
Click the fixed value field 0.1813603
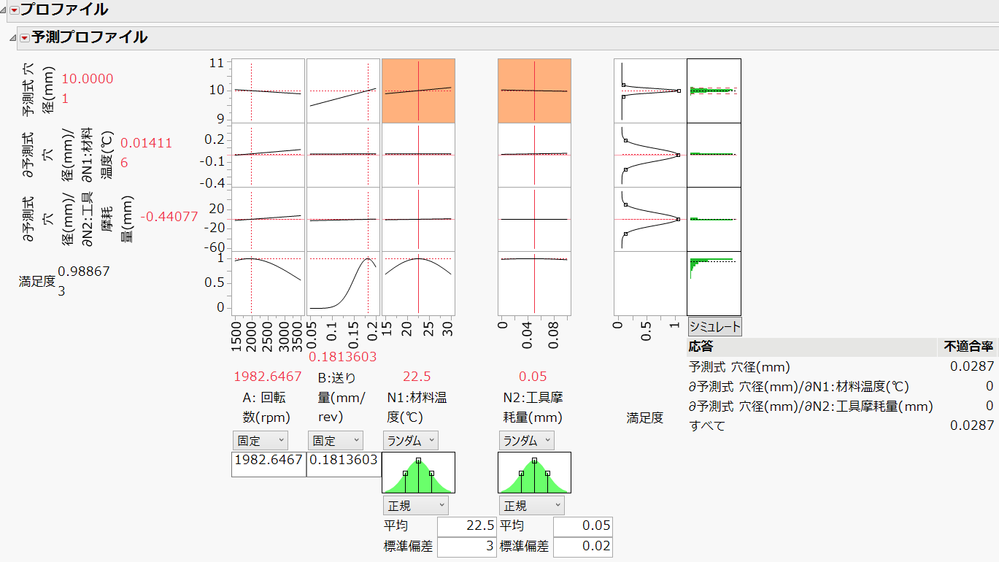pos(343,463)
